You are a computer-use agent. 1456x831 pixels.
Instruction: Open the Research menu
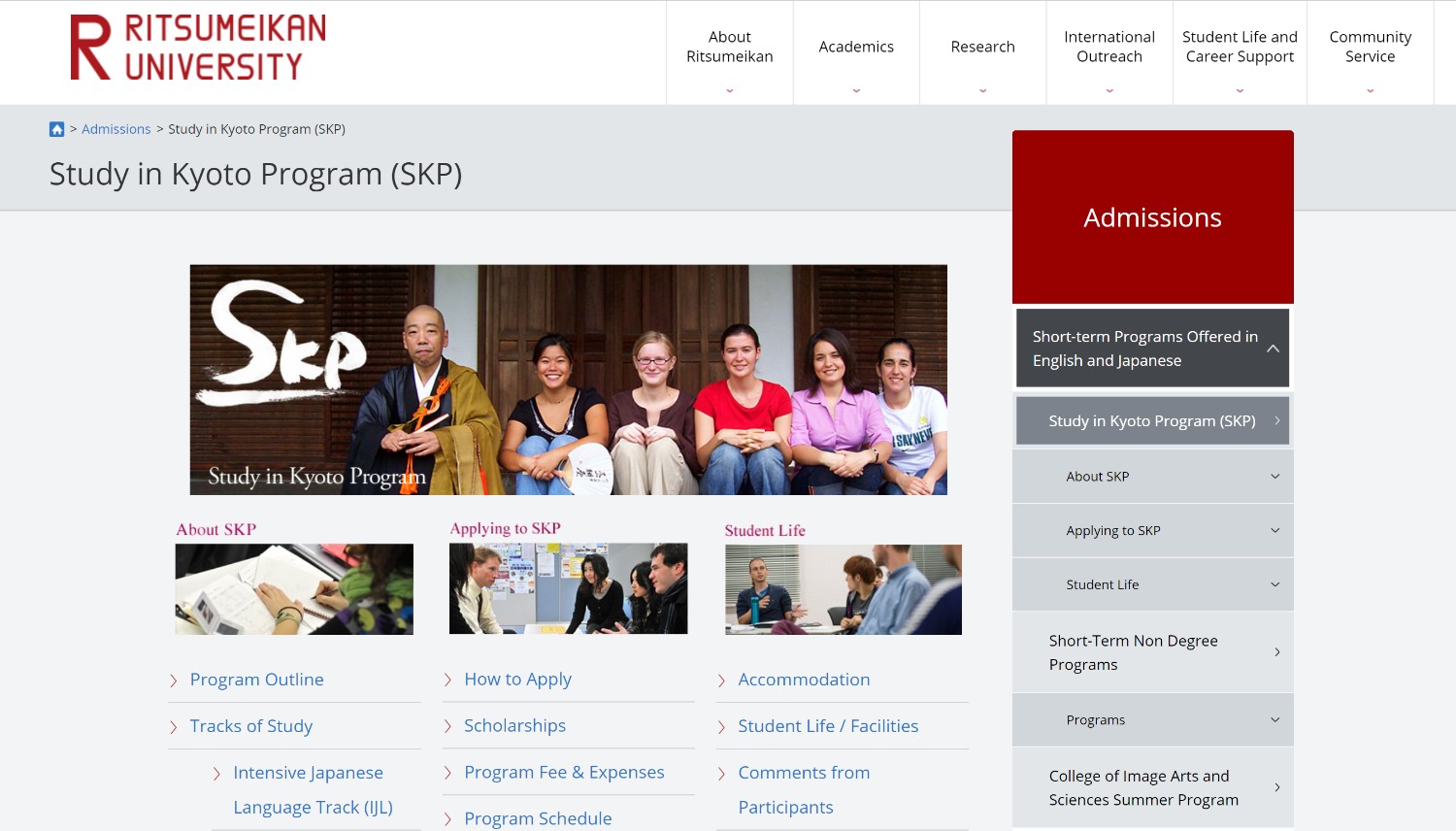tap(982, 52)
